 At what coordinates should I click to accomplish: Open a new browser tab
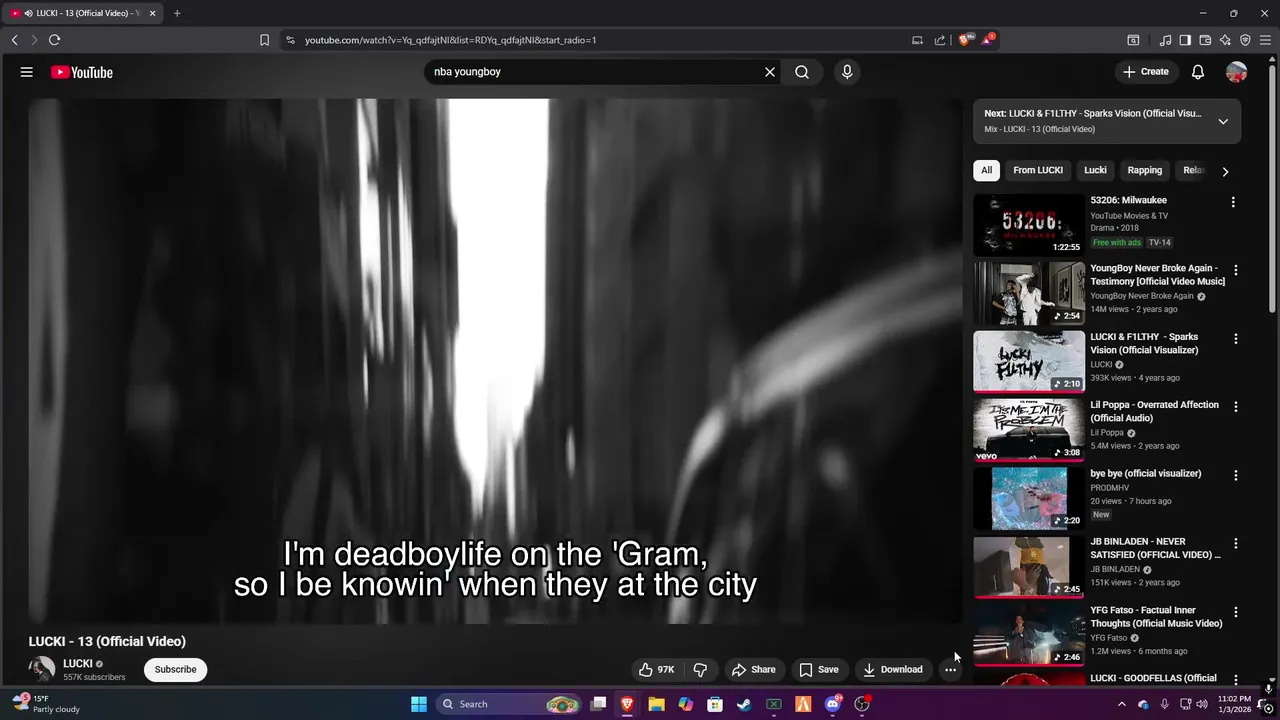pyautogui.click(x=177, y=13)
